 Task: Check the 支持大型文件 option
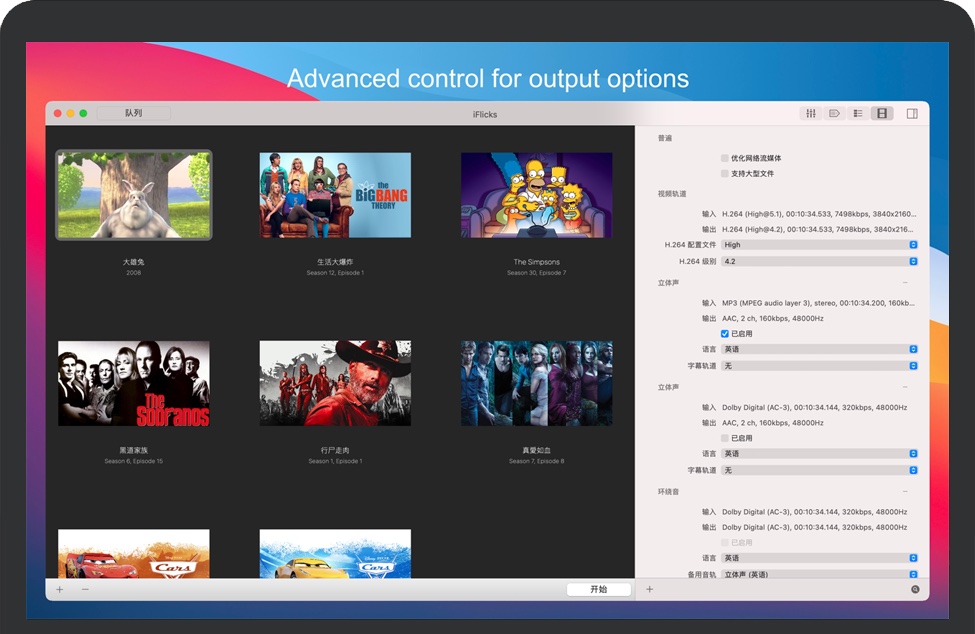[x=725, y=174]
